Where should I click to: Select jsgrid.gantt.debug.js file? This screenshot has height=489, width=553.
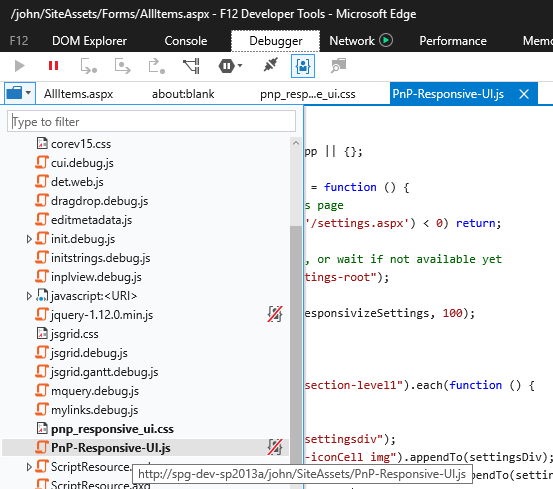point(104,372)
